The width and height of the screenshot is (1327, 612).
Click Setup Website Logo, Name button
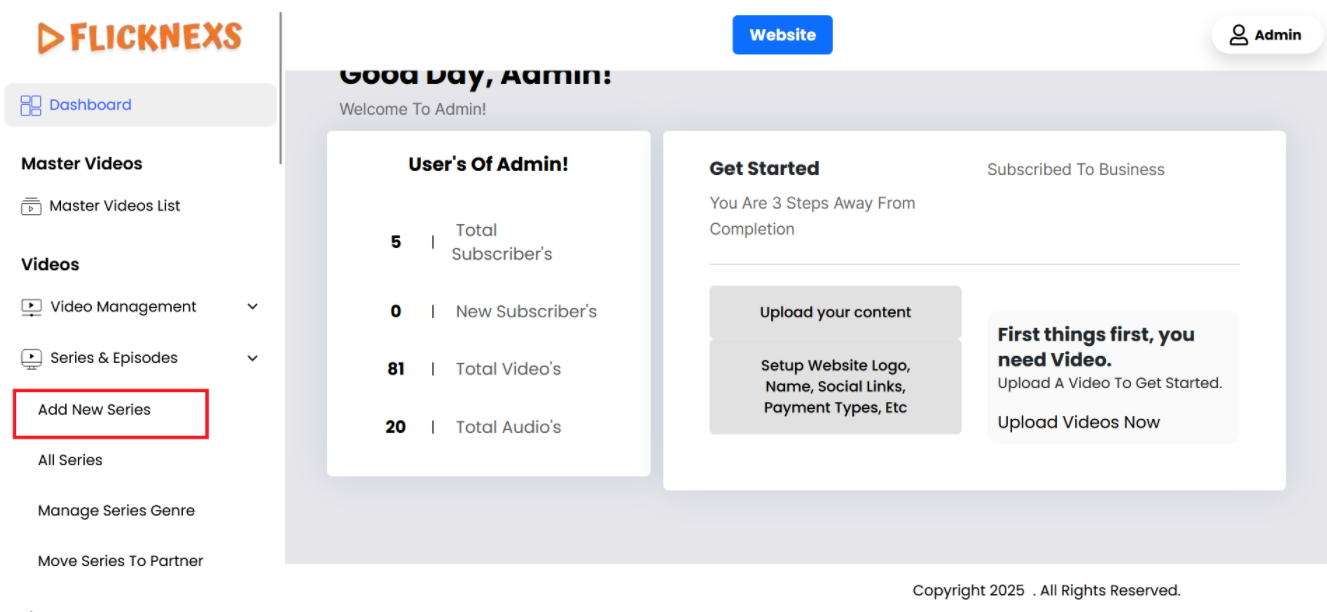[835, 386]
